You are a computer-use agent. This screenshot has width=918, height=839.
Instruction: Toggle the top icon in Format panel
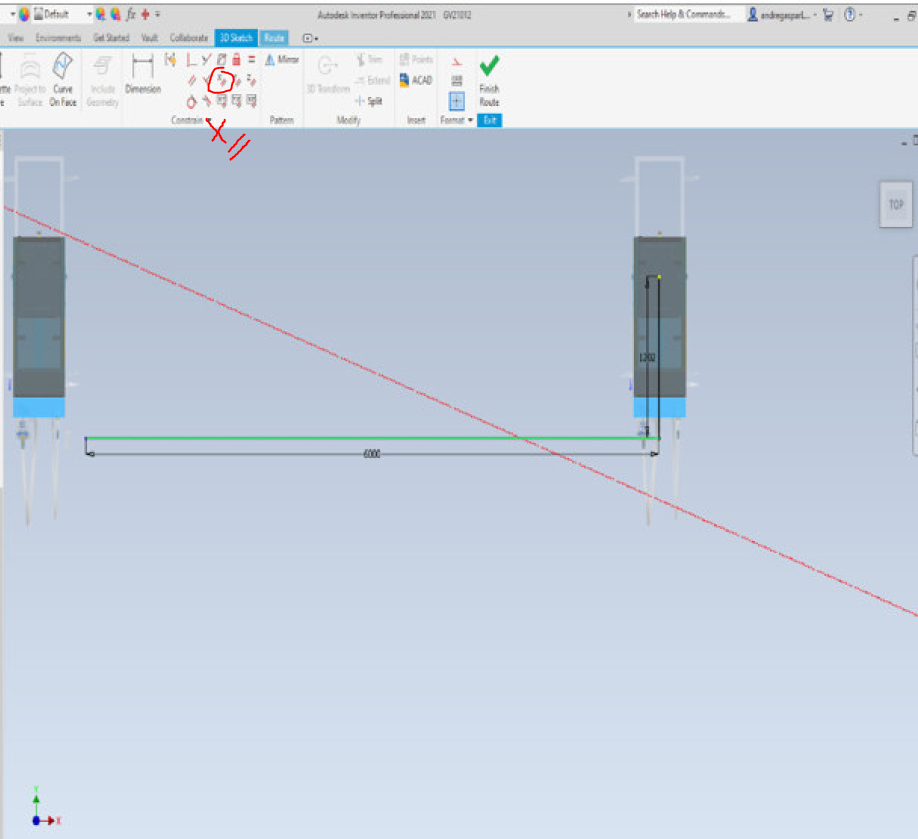click(x=457, y=61)
